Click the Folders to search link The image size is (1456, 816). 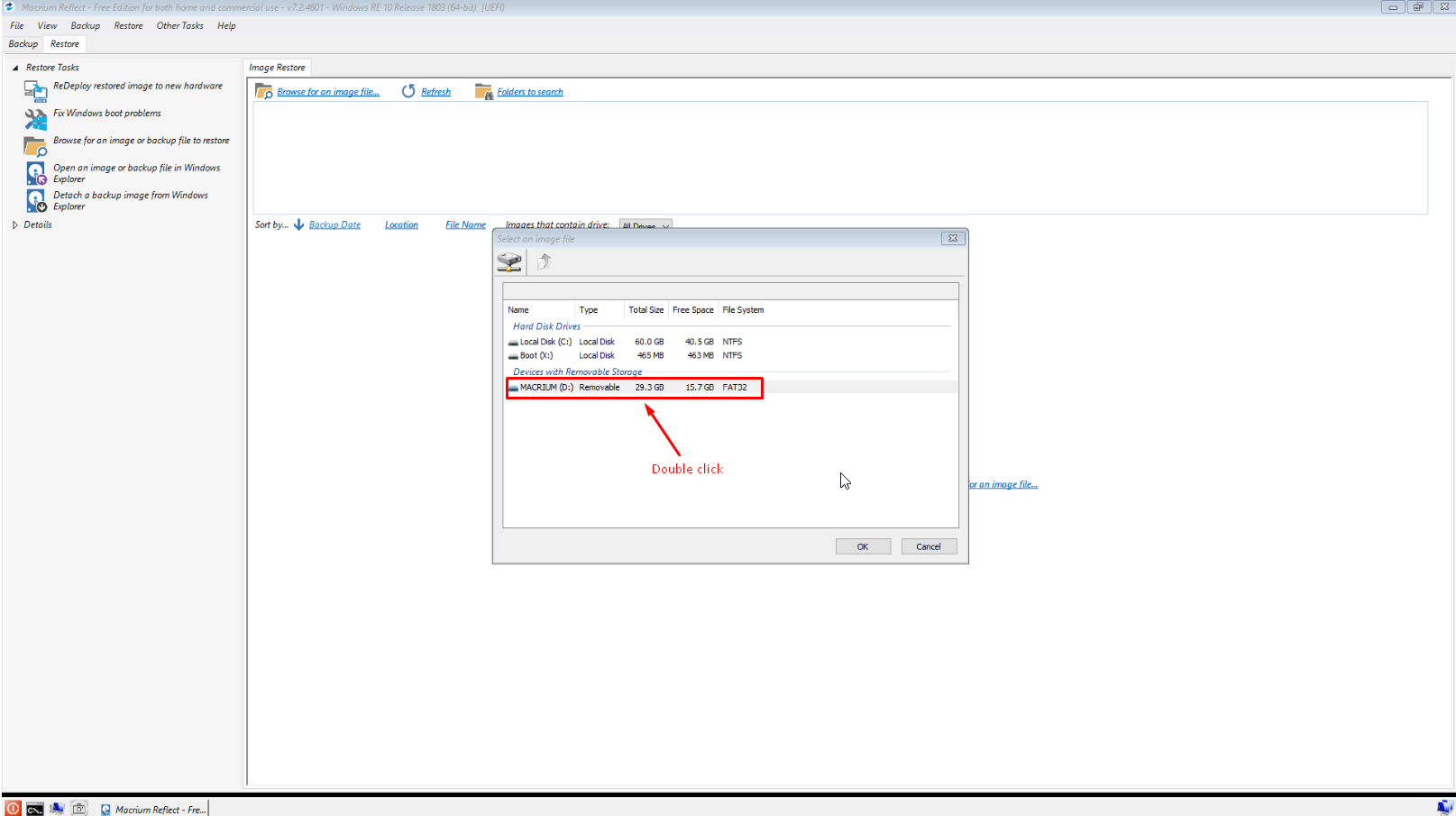pyautogui.click(x=530, y=92)
